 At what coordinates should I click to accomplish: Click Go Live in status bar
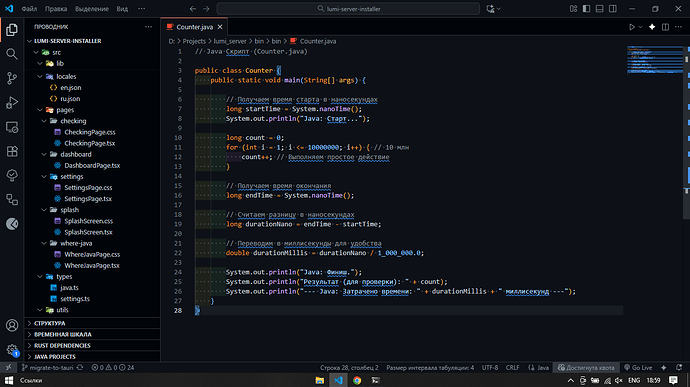pyautogui.click(x=638, y=367)
